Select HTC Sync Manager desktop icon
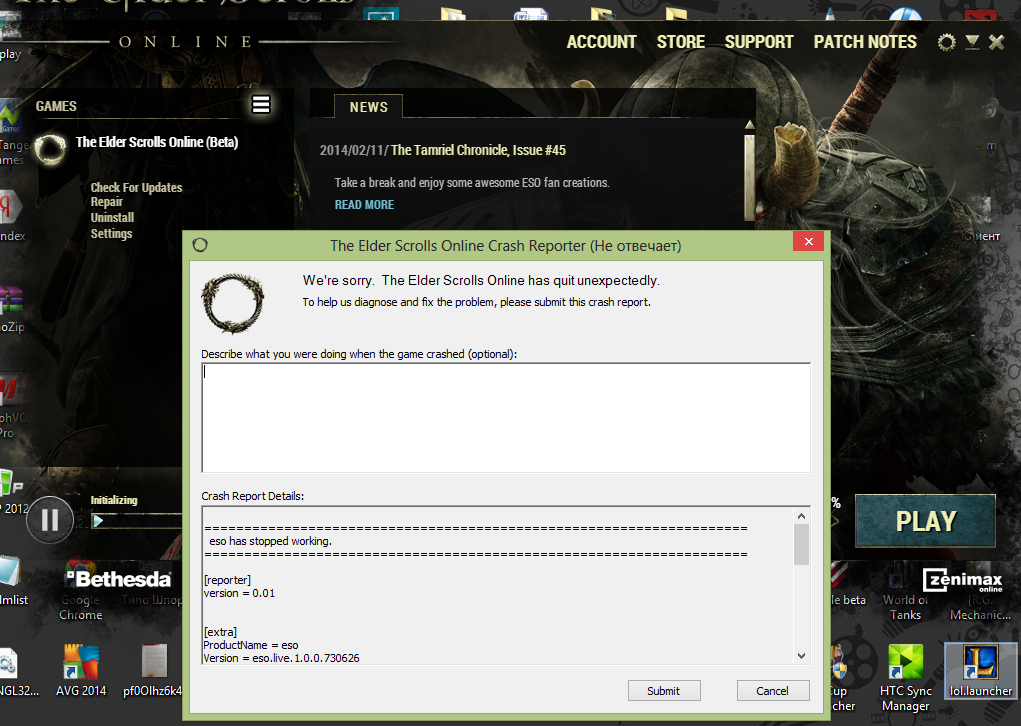This screenshot has width=1021, height=726. (906, 678)
